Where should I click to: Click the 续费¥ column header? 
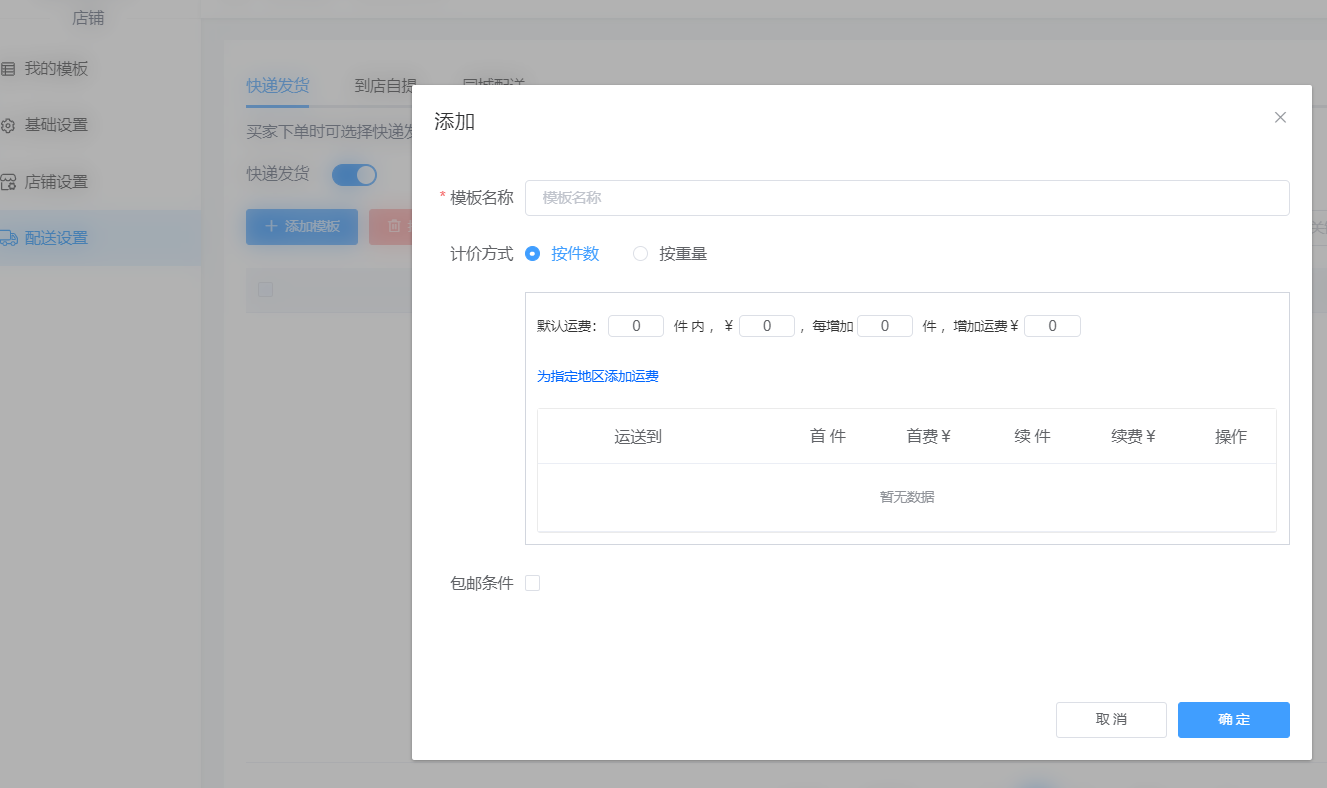(1134, 437)
